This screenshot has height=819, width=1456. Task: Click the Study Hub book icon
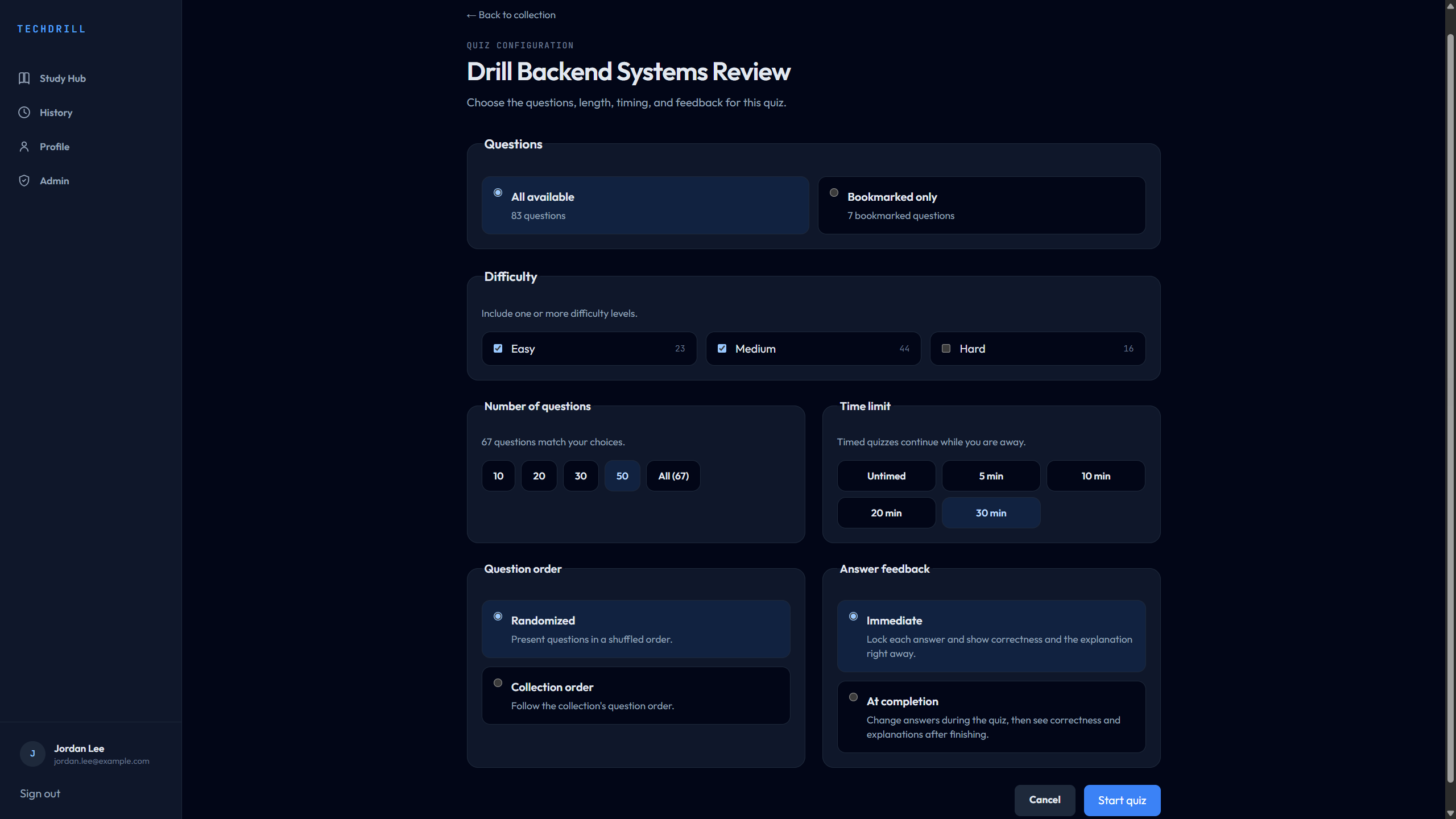pos(24,78)
